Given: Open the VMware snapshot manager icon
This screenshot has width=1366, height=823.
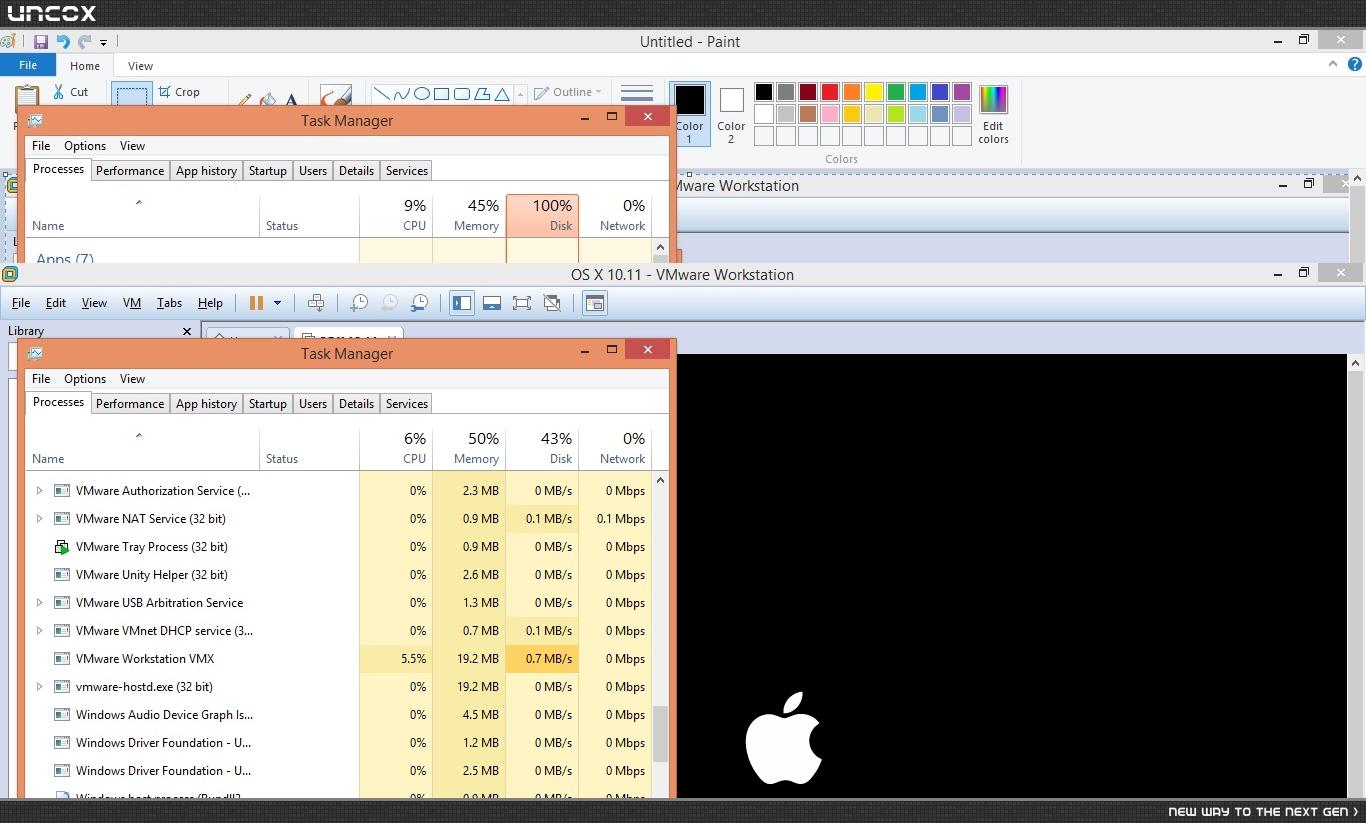Looking at the screenshot, I should coord(420,303).
